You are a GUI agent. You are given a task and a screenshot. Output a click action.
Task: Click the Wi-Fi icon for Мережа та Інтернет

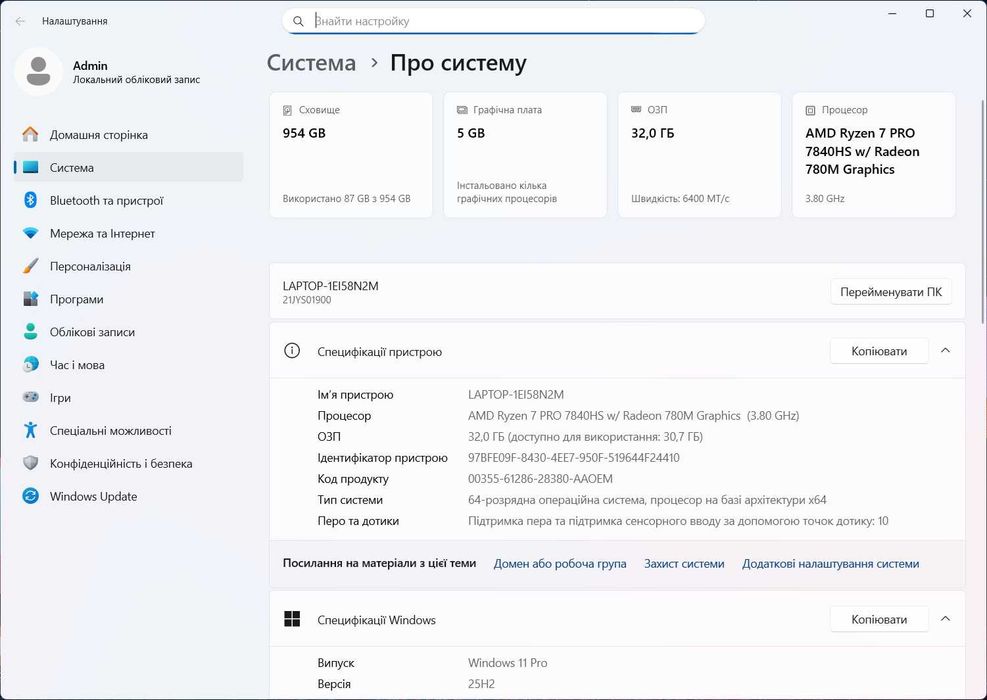click(x=30, y=233)
